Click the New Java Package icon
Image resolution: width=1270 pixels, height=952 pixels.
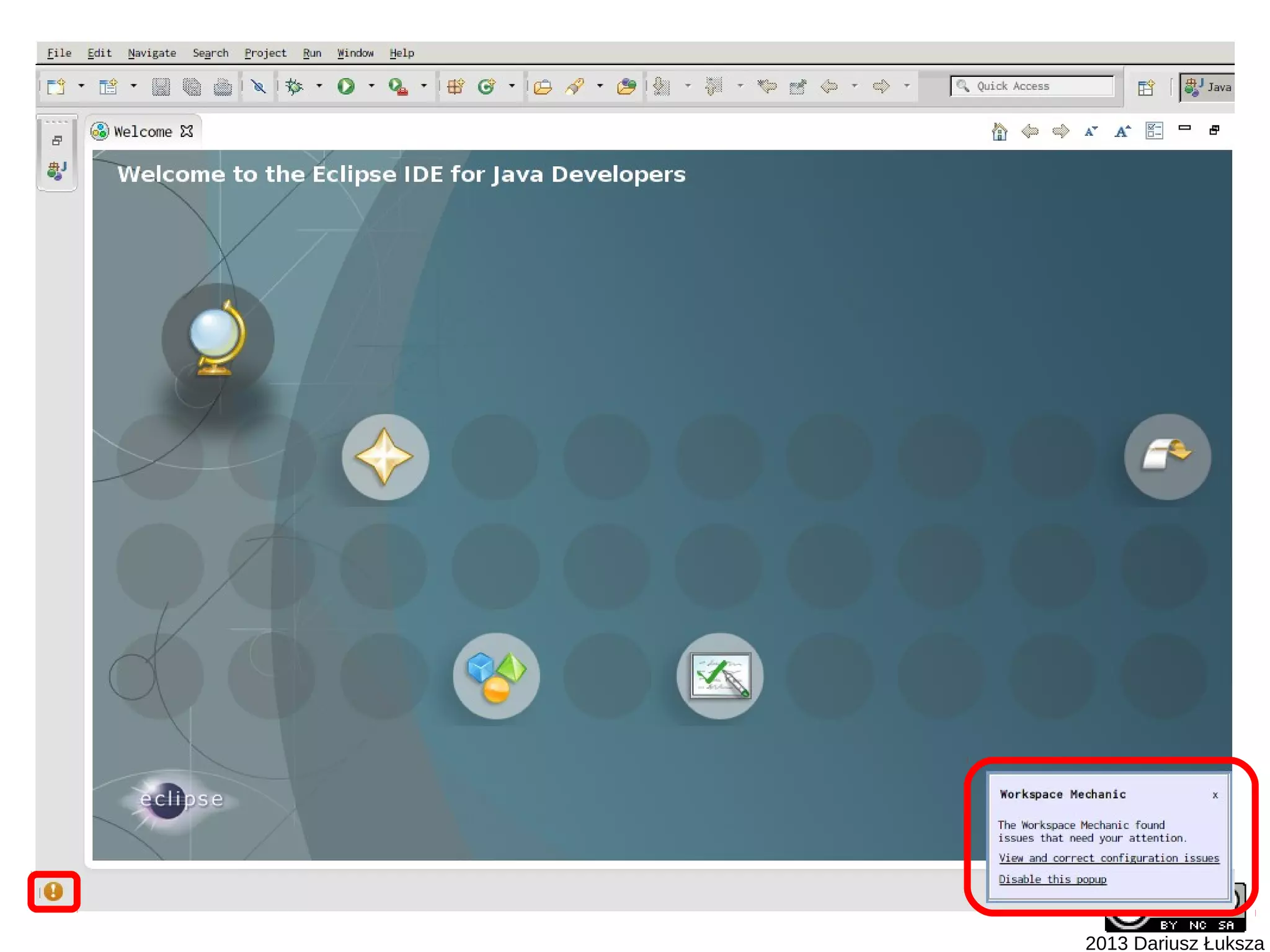(x=455, y=86)
